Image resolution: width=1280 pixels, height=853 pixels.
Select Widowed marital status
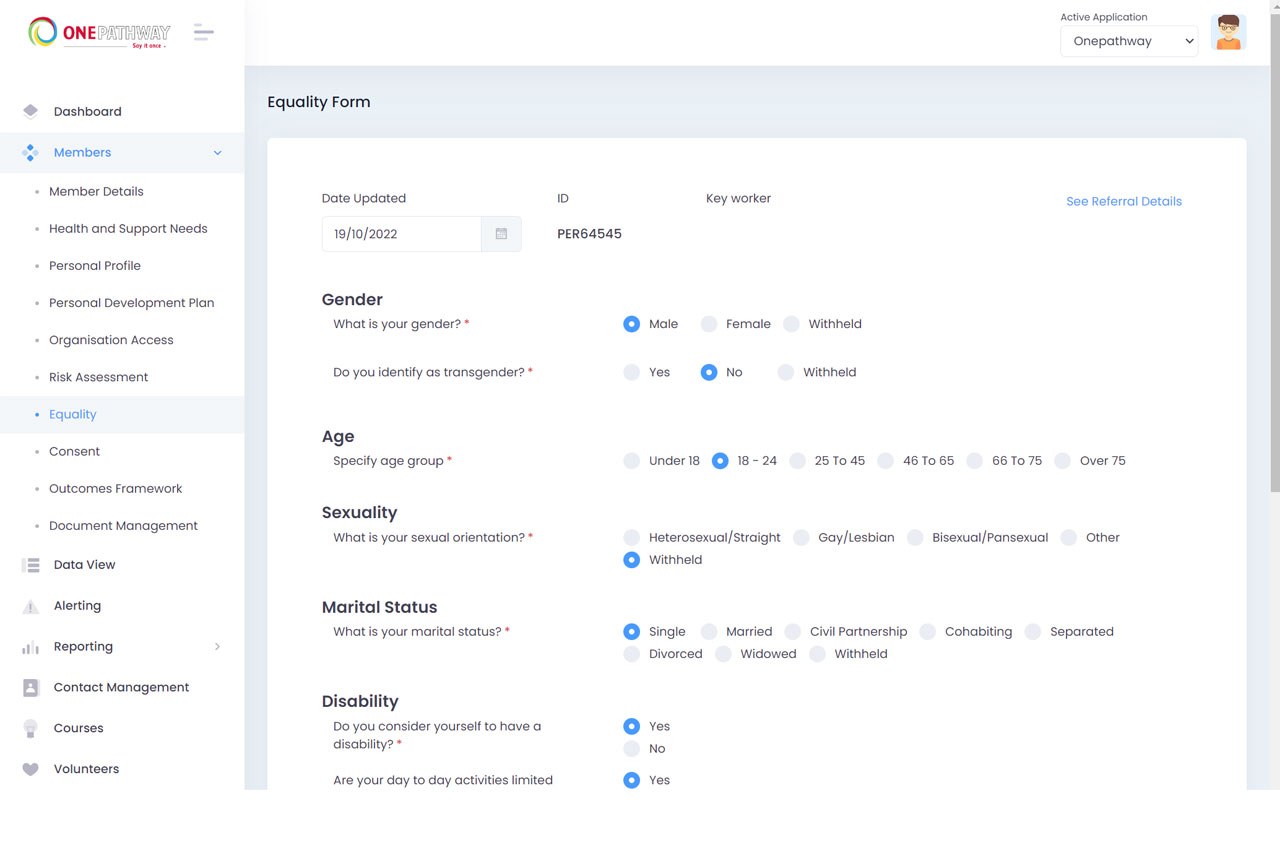coord(723,654)
